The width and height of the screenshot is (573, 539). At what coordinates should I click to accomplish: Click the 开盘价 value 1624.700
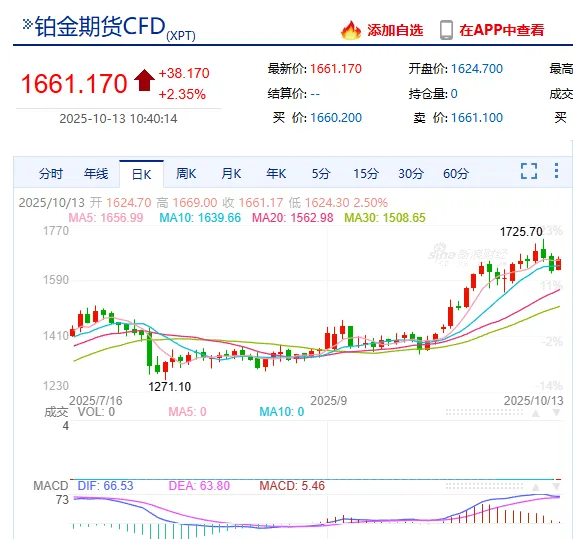(x=477, y=69)
